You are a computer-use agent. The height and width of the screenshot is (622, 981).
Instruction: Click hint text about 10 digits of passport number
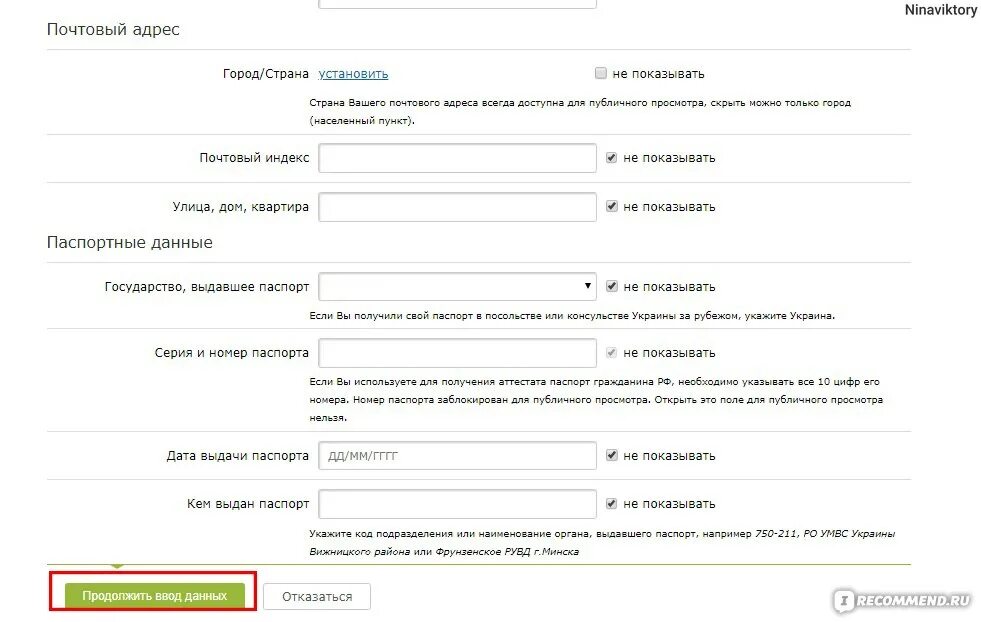[596, 399]
